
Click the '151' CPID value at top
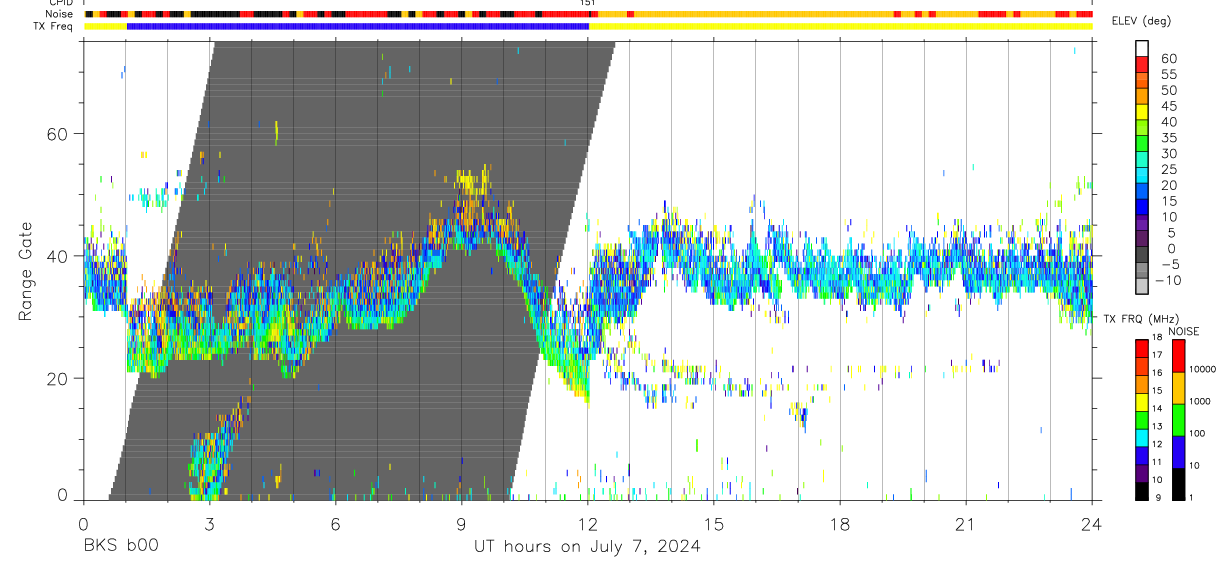(x=588, y=4)
